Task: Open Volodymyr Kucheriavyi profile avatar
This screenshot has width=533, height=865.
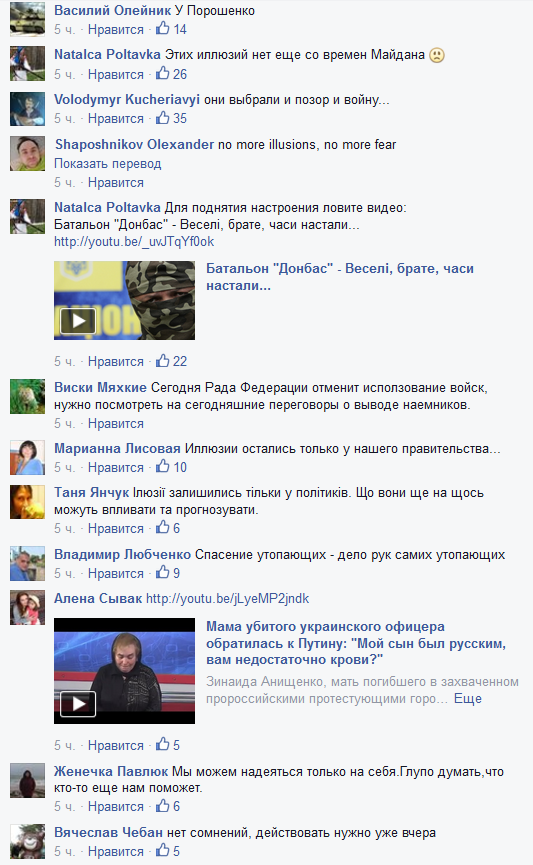Action: pos(28,109)
